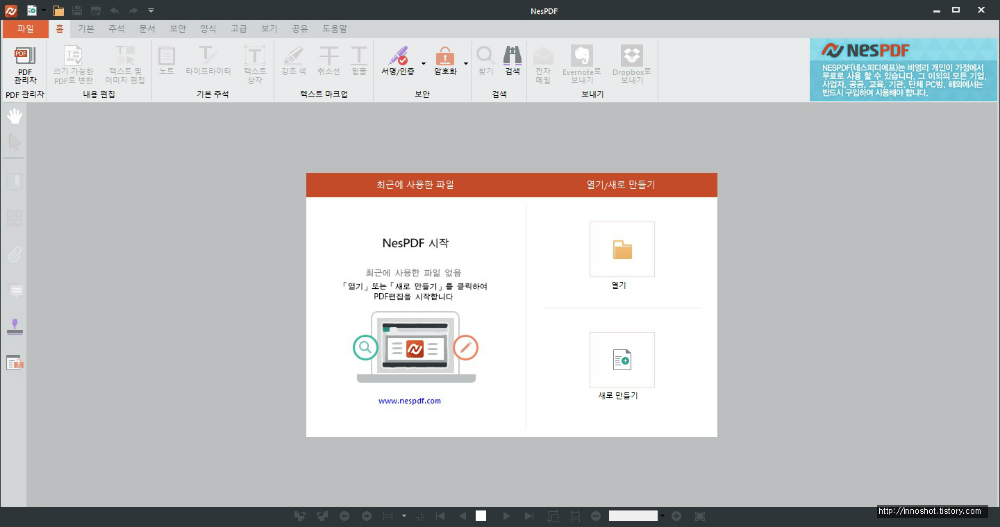Go to first page in bottom bar

click(440, 516)
